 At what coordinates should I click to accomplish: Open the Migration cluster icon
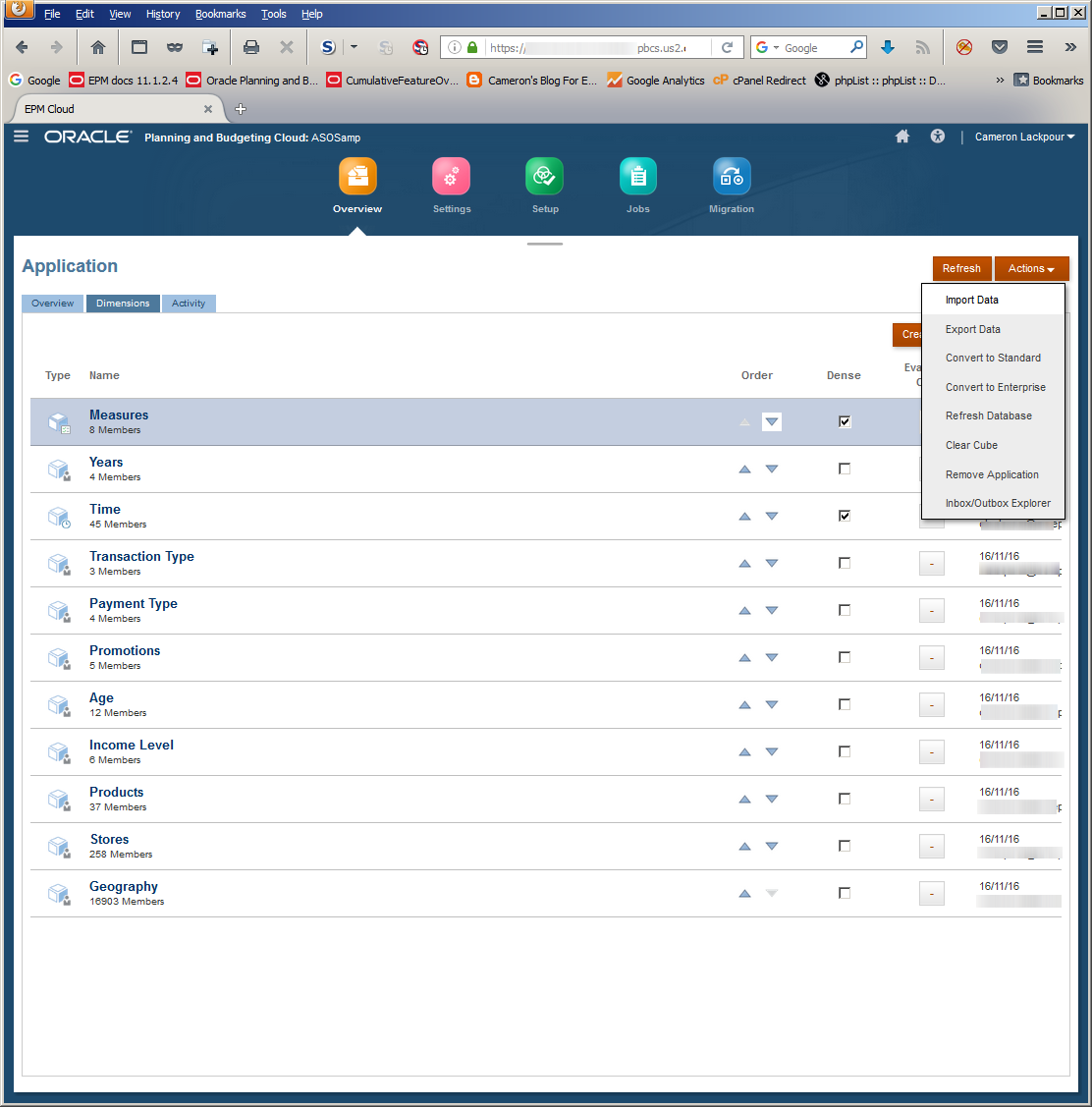[732, 176]
